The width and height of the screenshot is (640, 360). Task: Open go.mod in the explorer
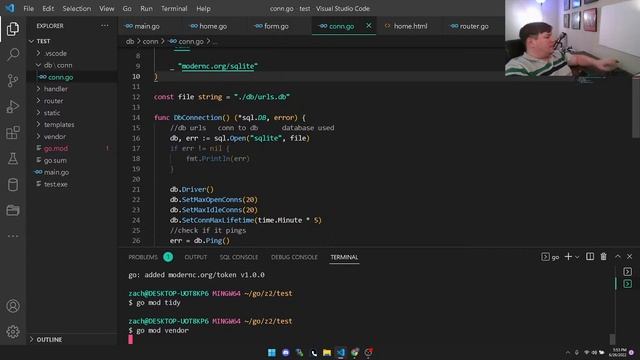tap(56, 148)
